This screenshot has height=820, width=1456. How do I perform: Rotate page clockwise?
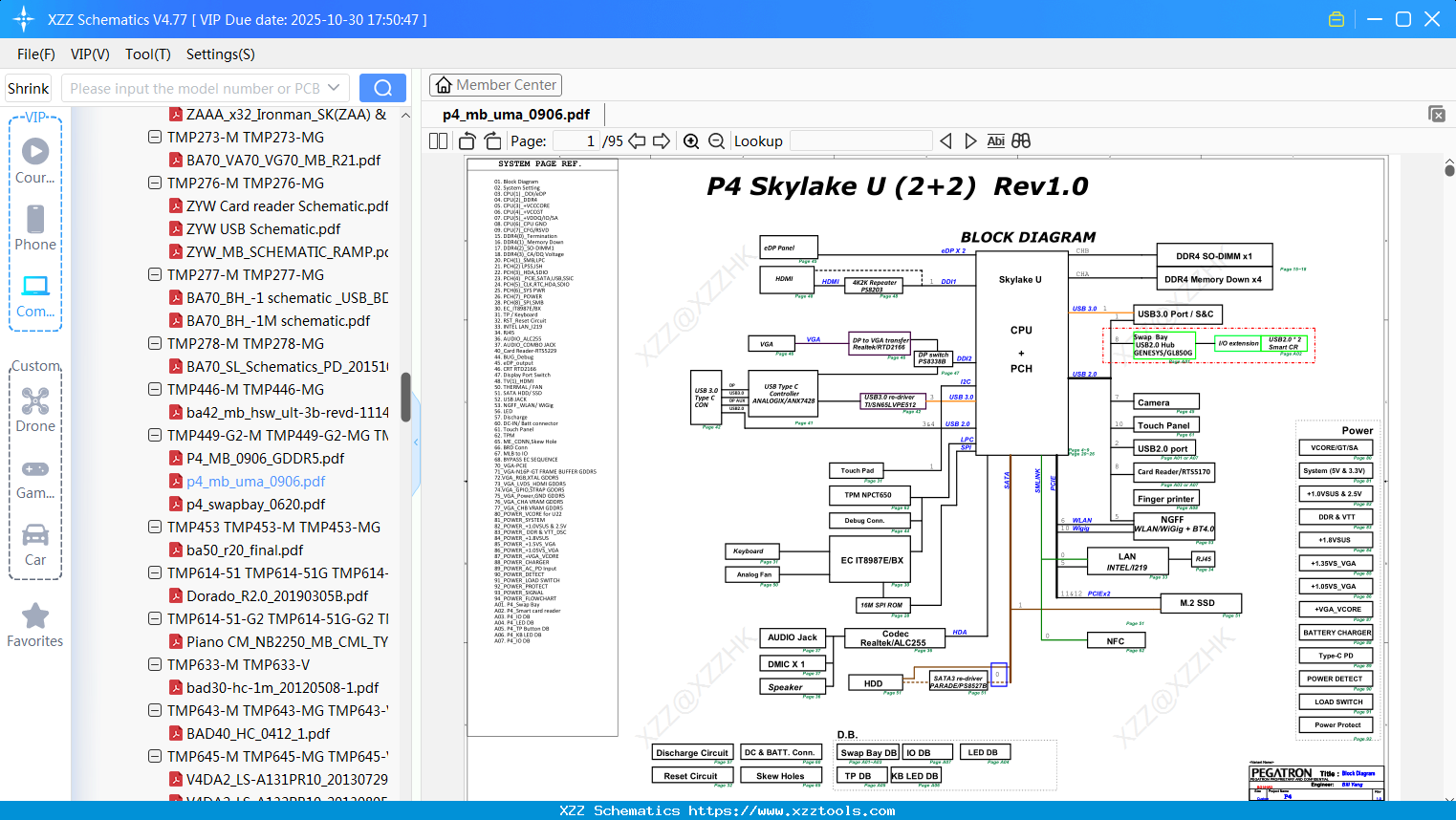[x=492, y=141]
